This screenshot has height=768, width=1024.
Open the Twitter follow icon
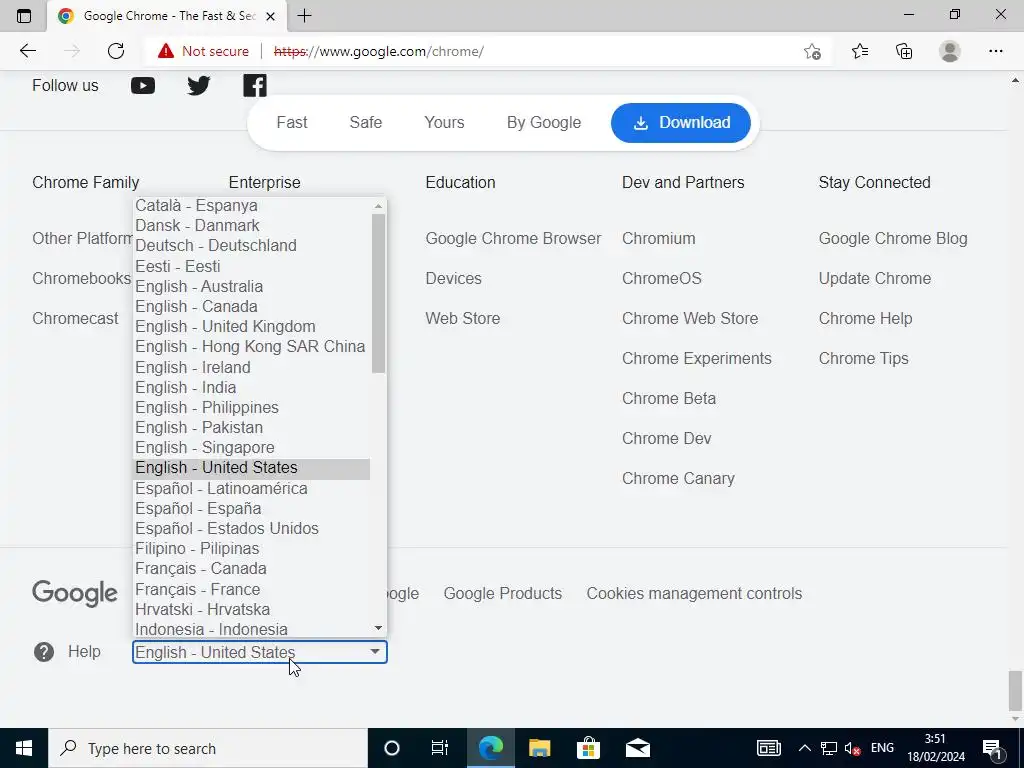pos(199,86)
